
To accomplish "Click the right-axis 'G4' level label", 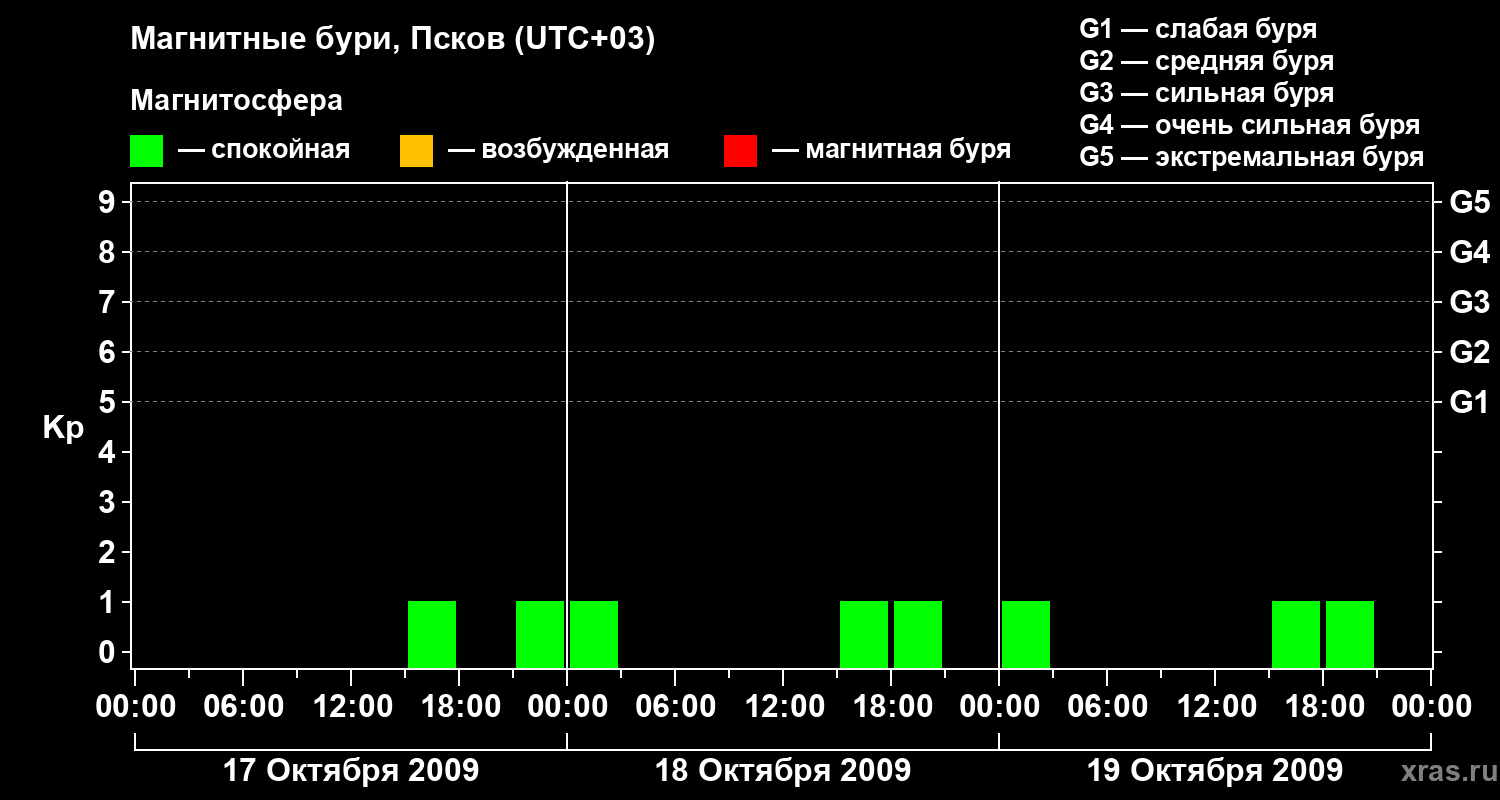I will pos(1470,253).
